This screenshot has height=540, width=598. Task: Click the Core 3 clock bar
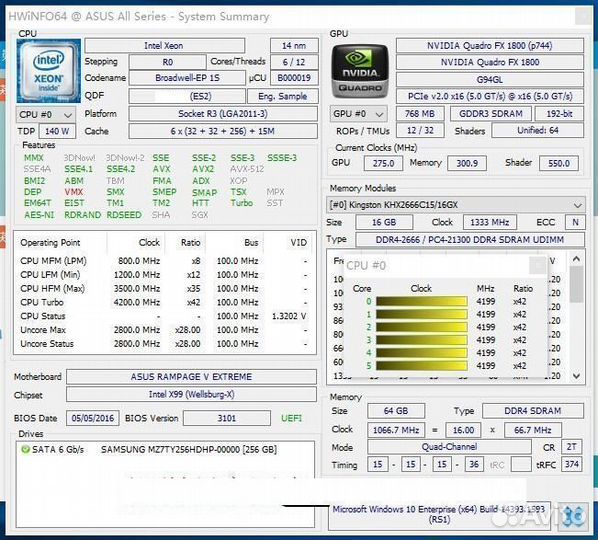[x=421, y=340]
